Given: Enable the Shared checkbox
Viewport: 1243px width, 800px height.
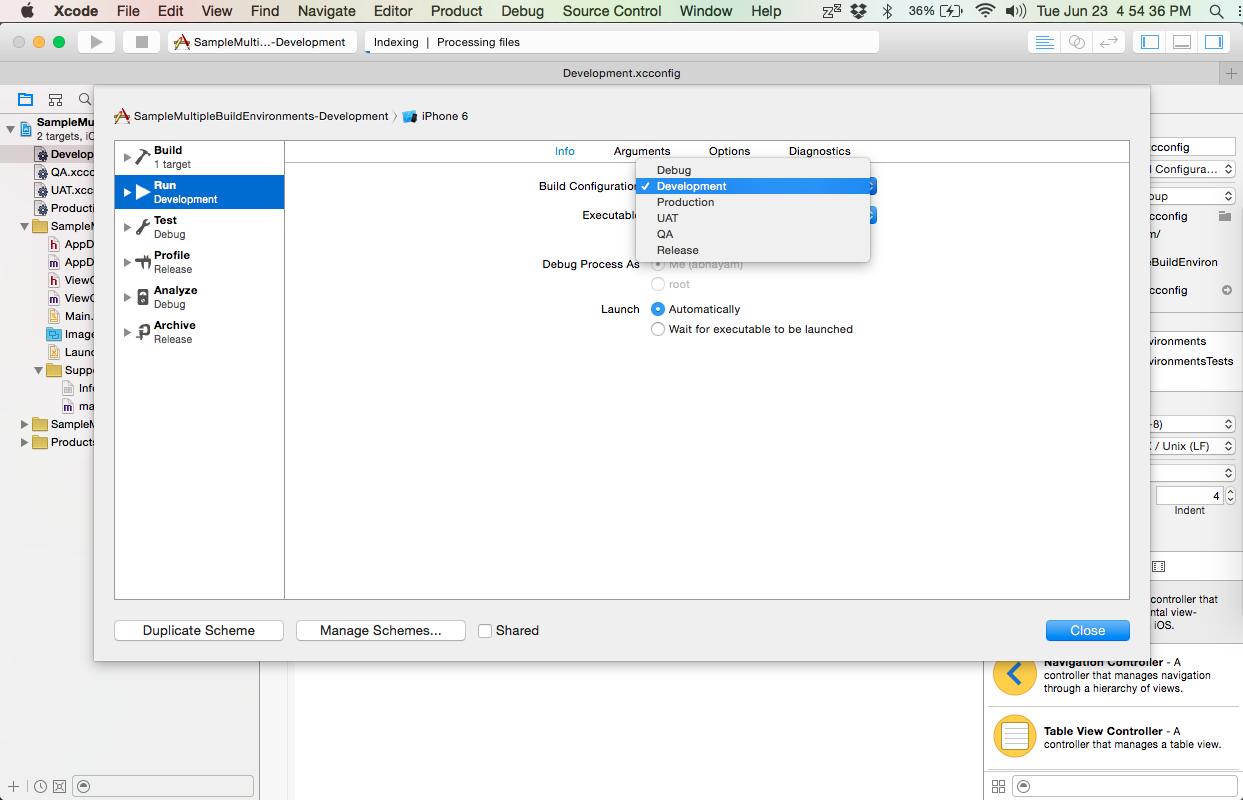Looking at the screenshot, I should [x=485, y=631].
